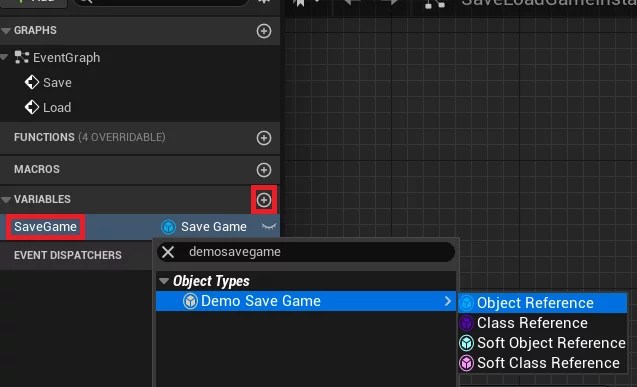Click the Demo Save Game class icon

(190, 301)
